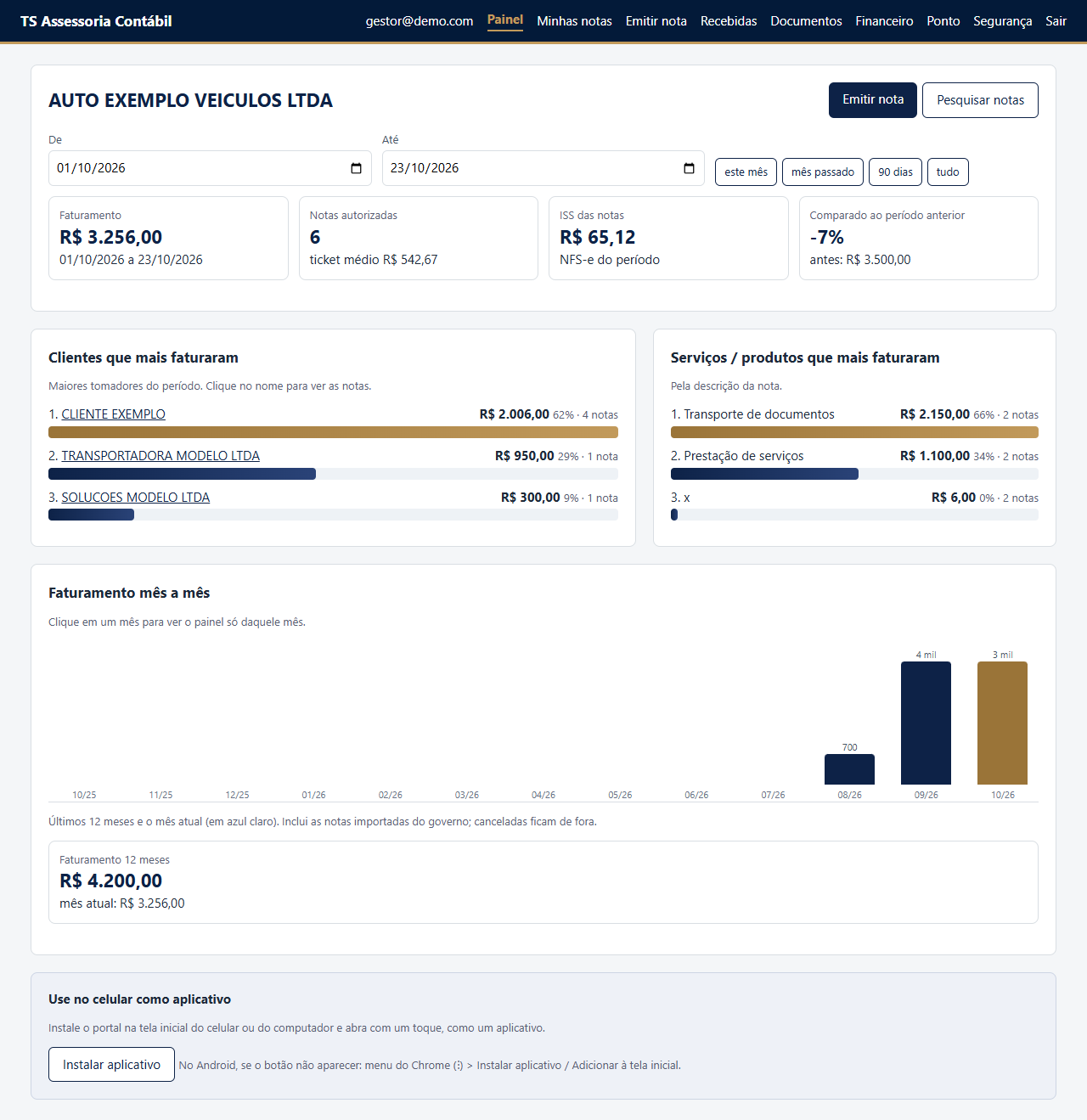Open the Minhas notas menu item

tap(574, 21)
